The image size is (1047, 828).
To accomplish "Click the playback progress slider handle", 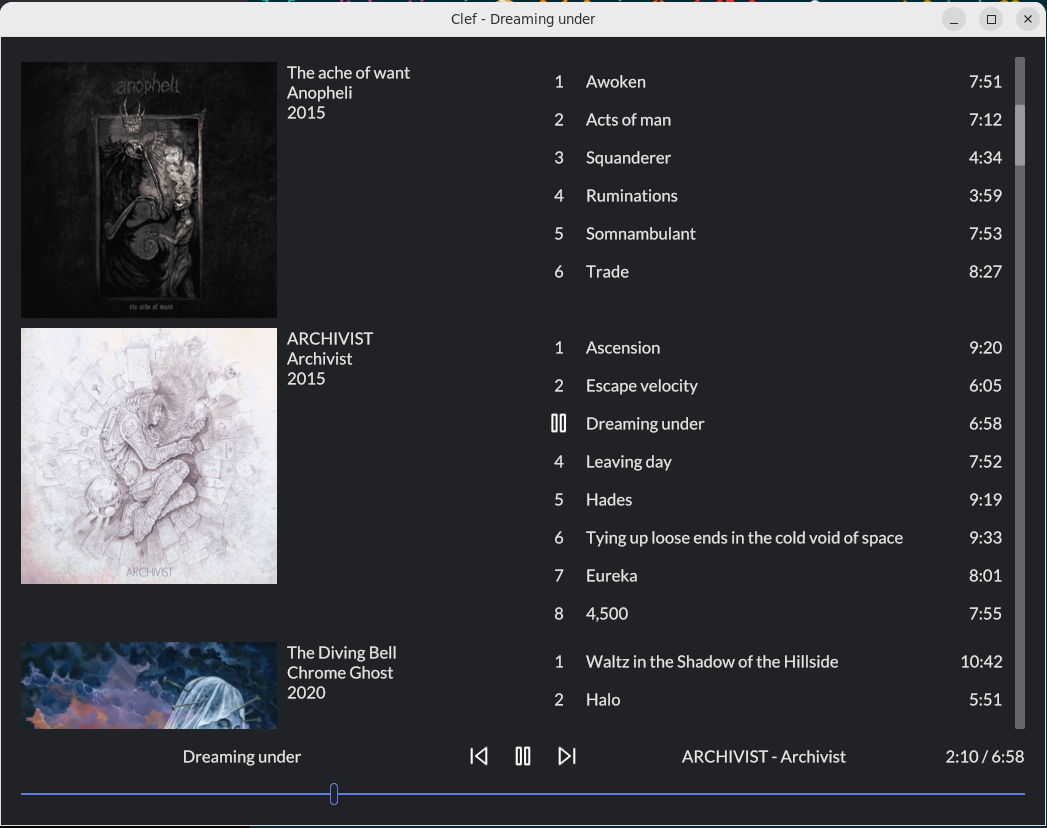I will tap(334, 794).
